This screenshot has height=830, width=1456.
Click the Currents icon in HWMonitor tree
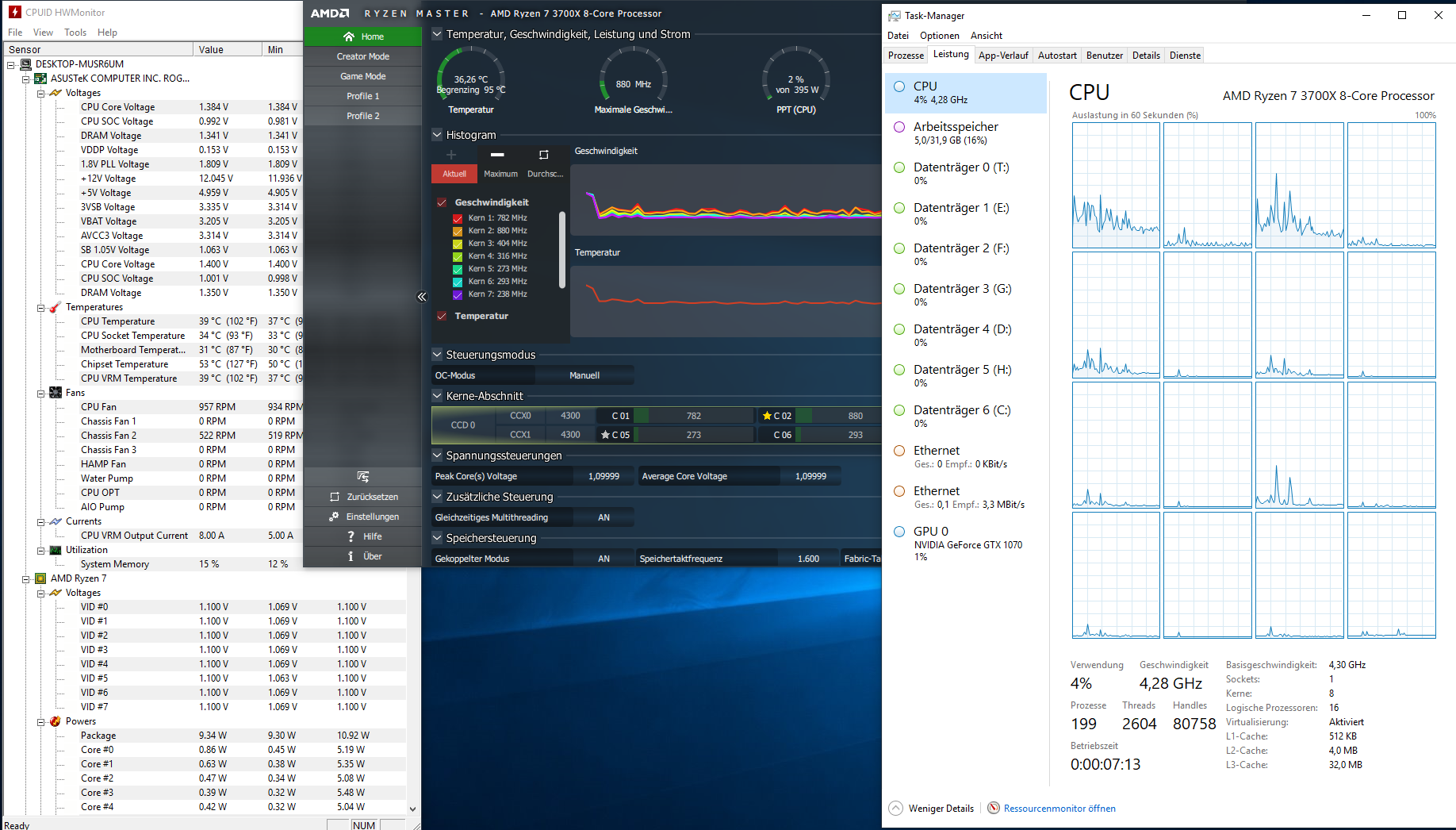[56, 521]
